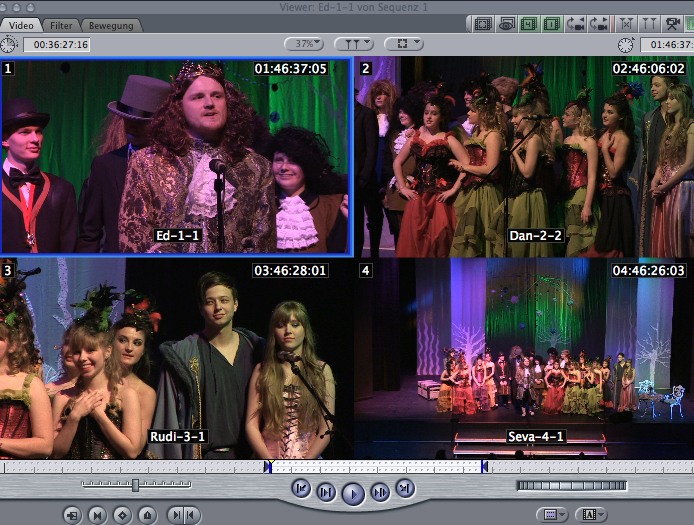The image size is (694, 525).
Task: Click the angle number 4 badge
Action: 366,270
